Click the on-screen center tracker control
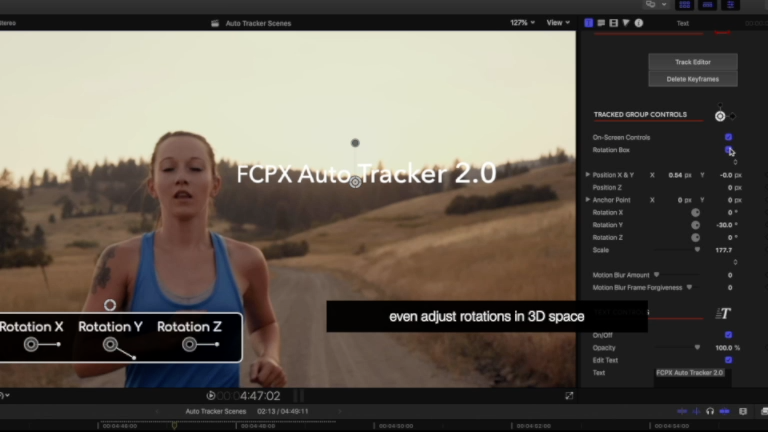Screen dimensions: 768x432 point(355,182)
